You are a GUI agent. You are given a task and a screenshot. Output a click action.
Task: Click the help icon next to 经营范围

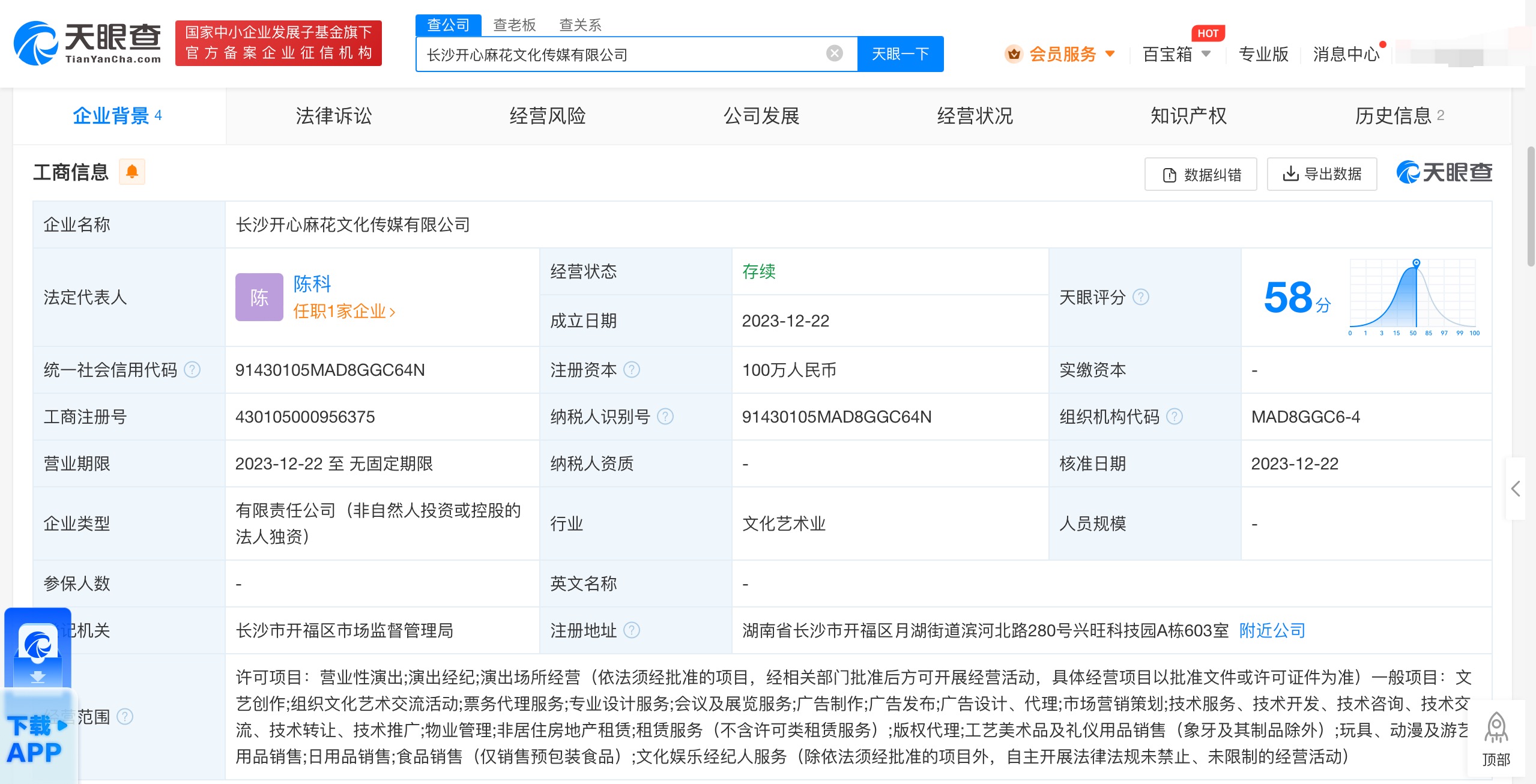[125, 717]
